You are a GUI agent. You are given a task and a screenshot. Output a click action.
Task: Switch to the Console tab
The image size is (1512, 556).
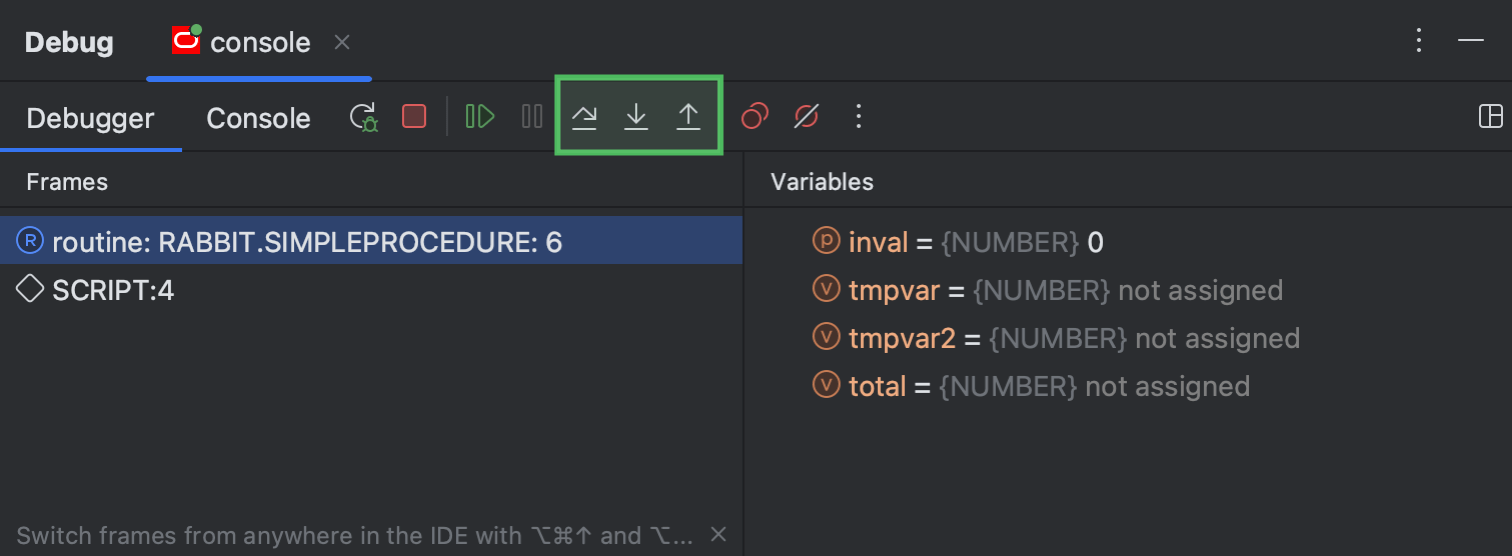coord(258,119)
